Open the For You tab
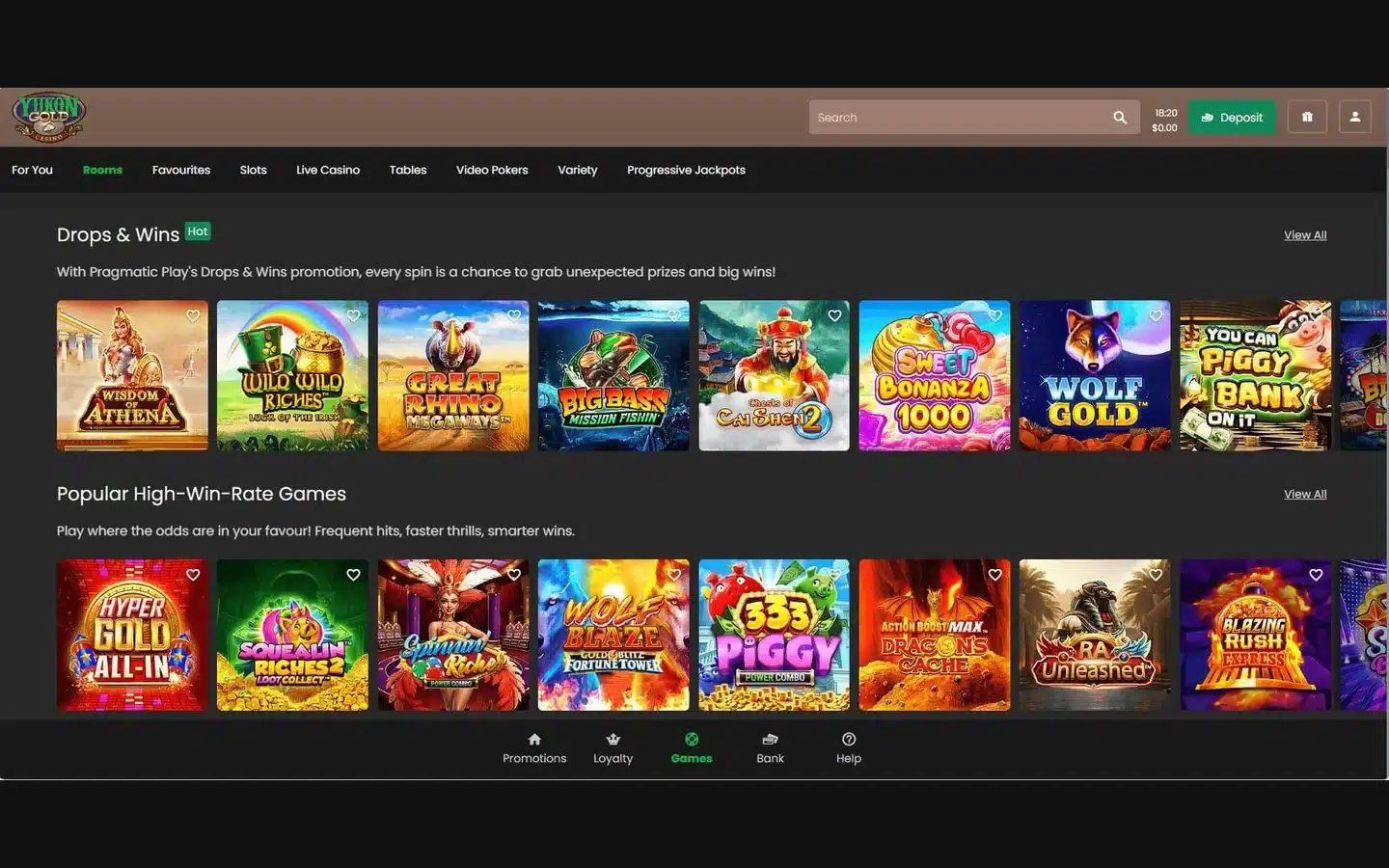The width and height of the screenshot is (1389, 868). coord(32,170)
